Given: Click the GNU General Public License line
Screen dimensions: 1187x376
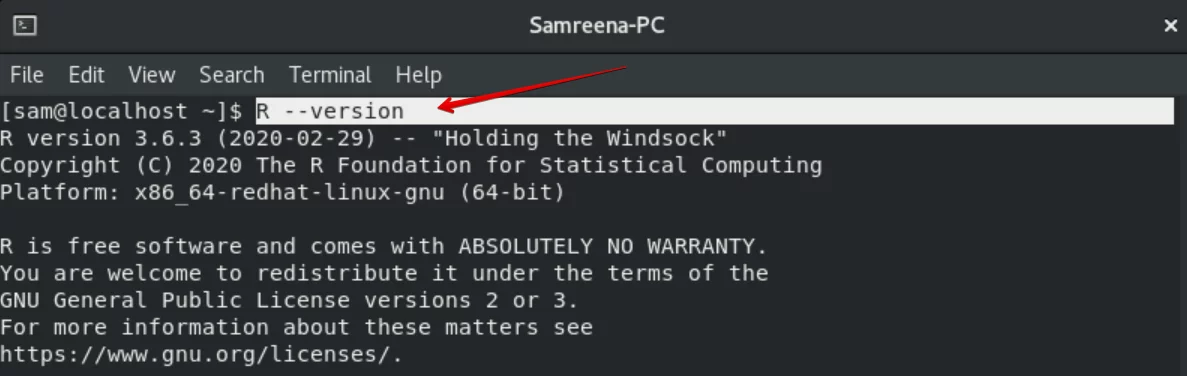Looking at the screenshot, I should coord(289,300).
